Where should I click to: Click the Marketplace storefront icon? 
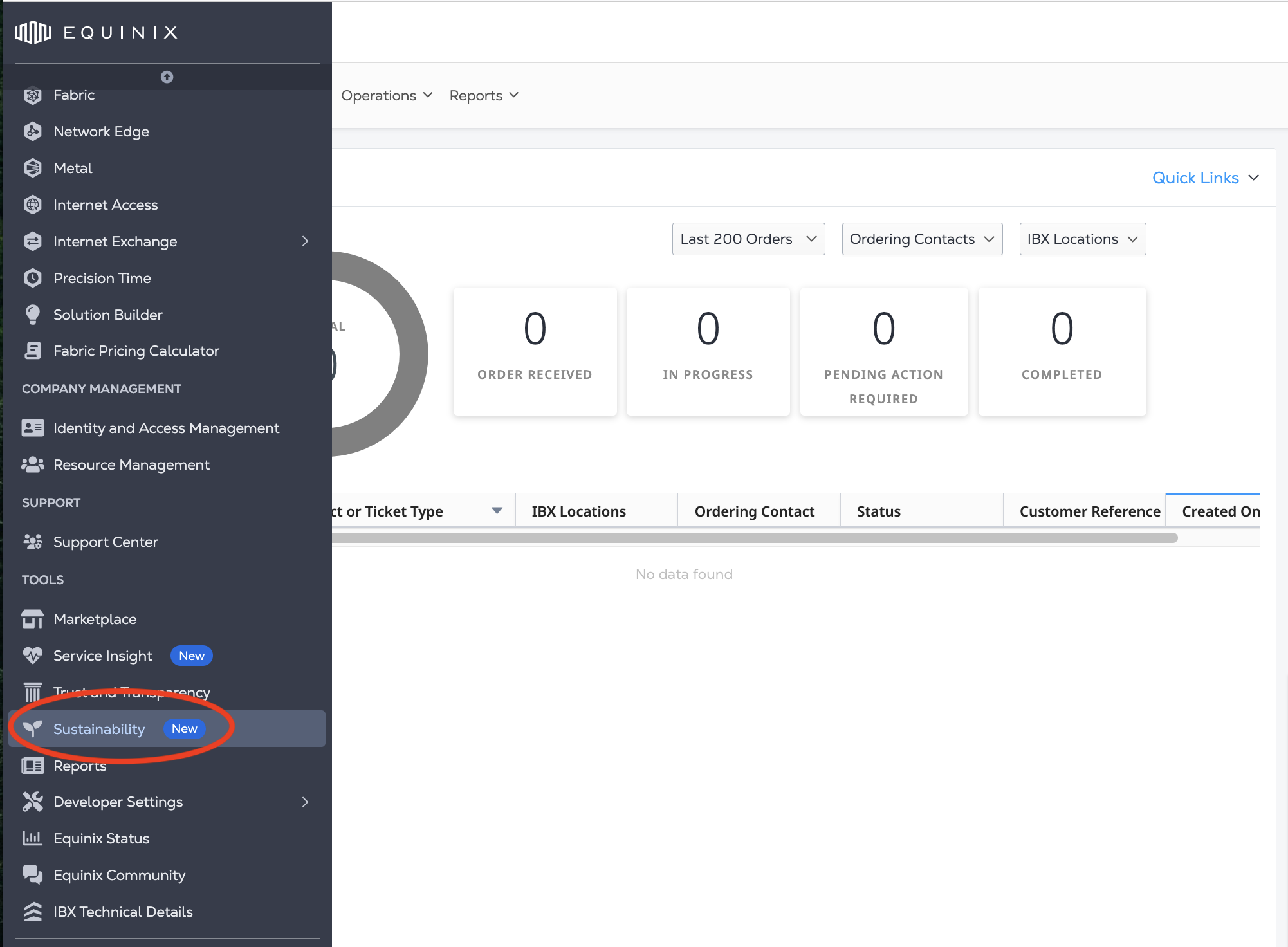click(32, 619)
